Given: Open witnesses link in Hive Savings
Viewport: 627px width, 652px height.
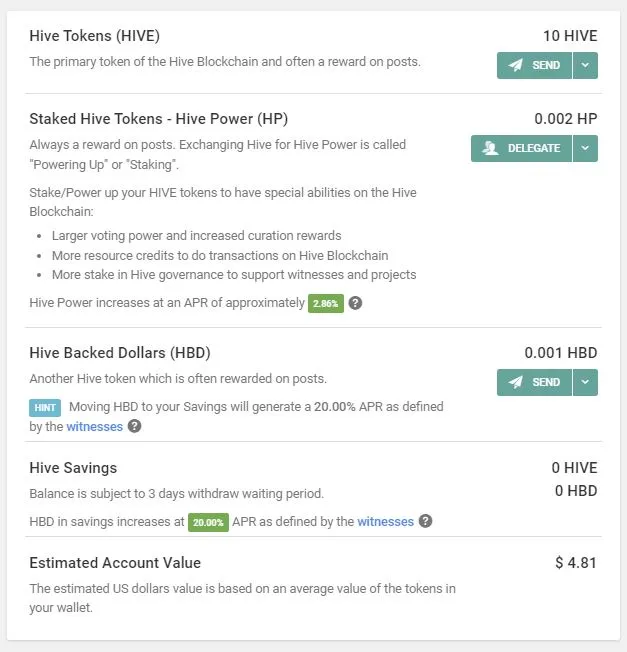Looking at the screenshot, I should click(385, 521).
